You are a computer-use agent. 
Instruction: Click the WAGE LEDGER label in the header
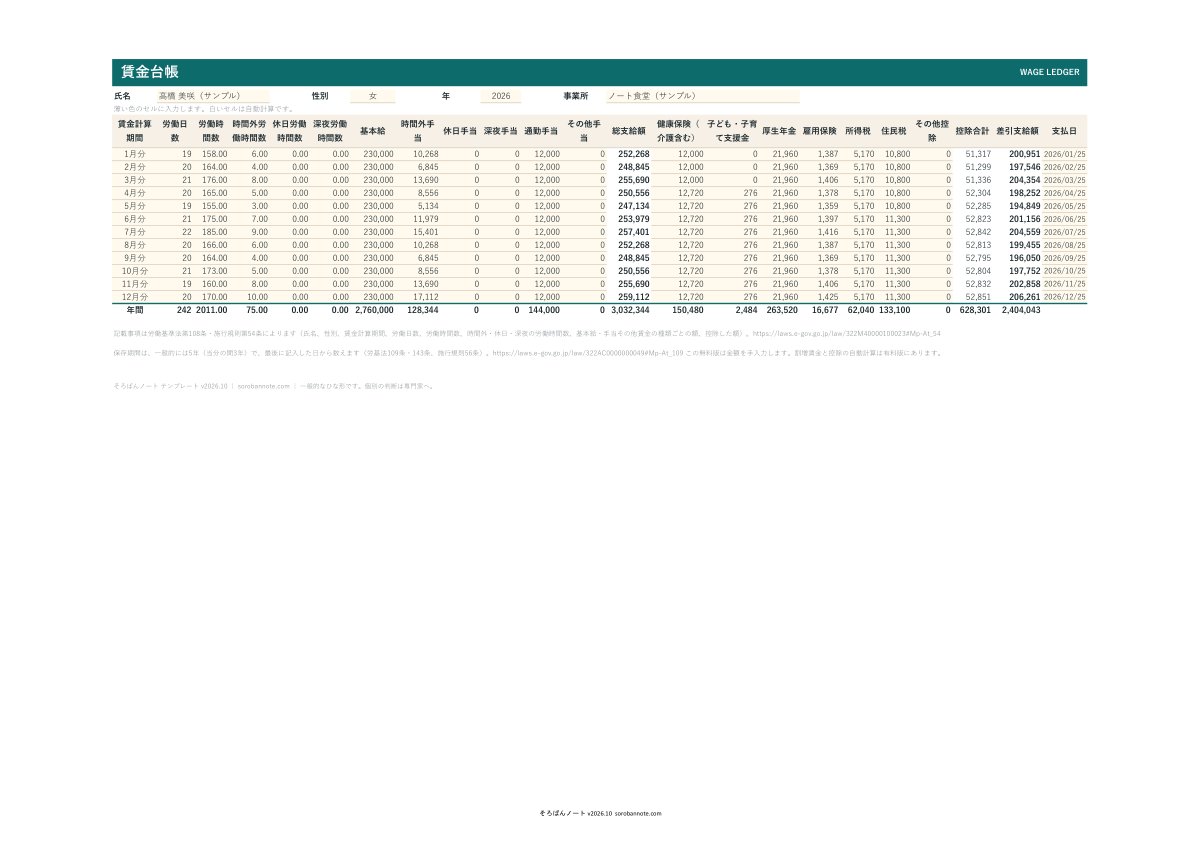tap(1049, 73)
